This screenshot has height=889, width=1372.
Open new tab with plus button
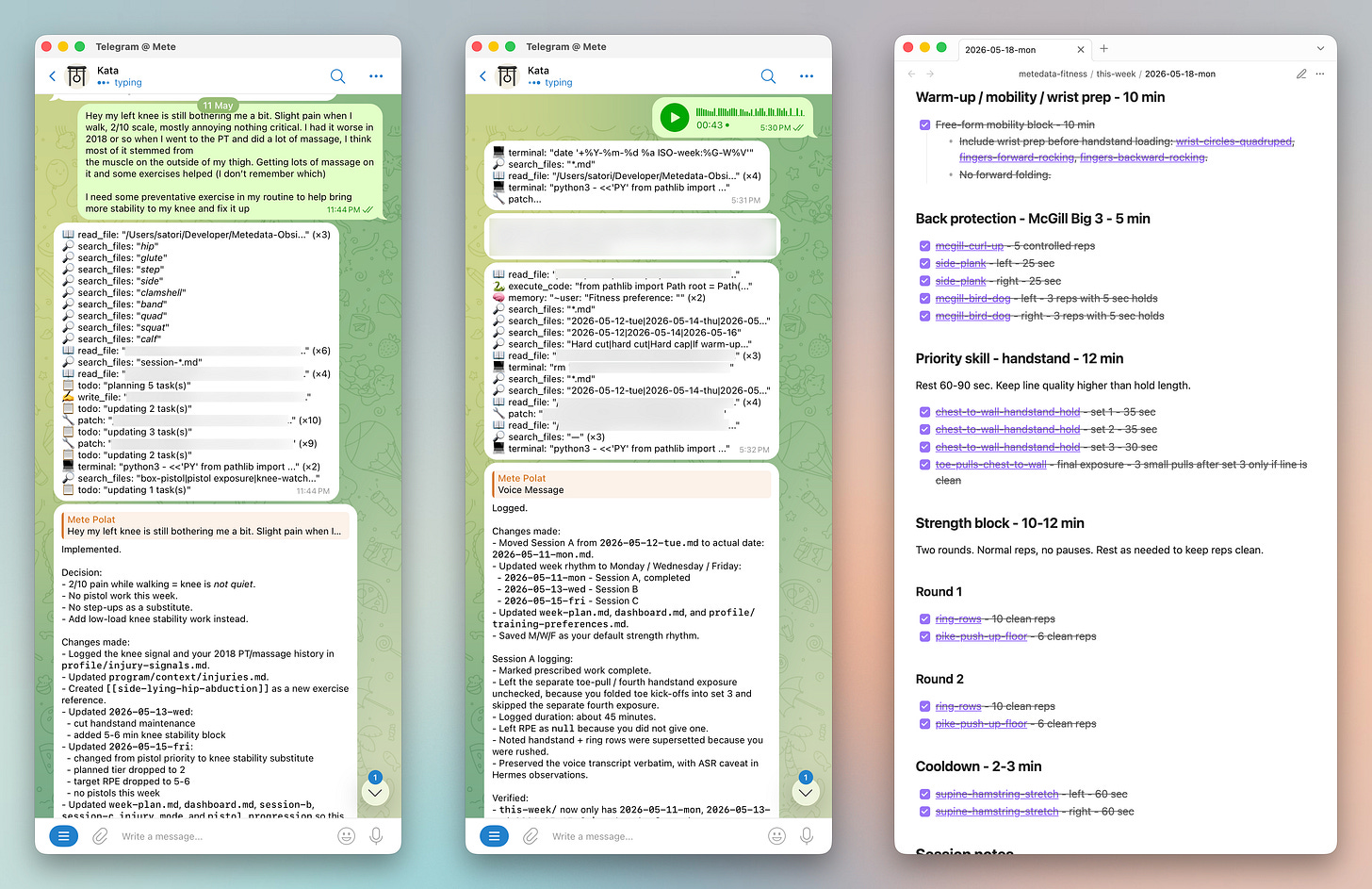[x=1104, y=49]
